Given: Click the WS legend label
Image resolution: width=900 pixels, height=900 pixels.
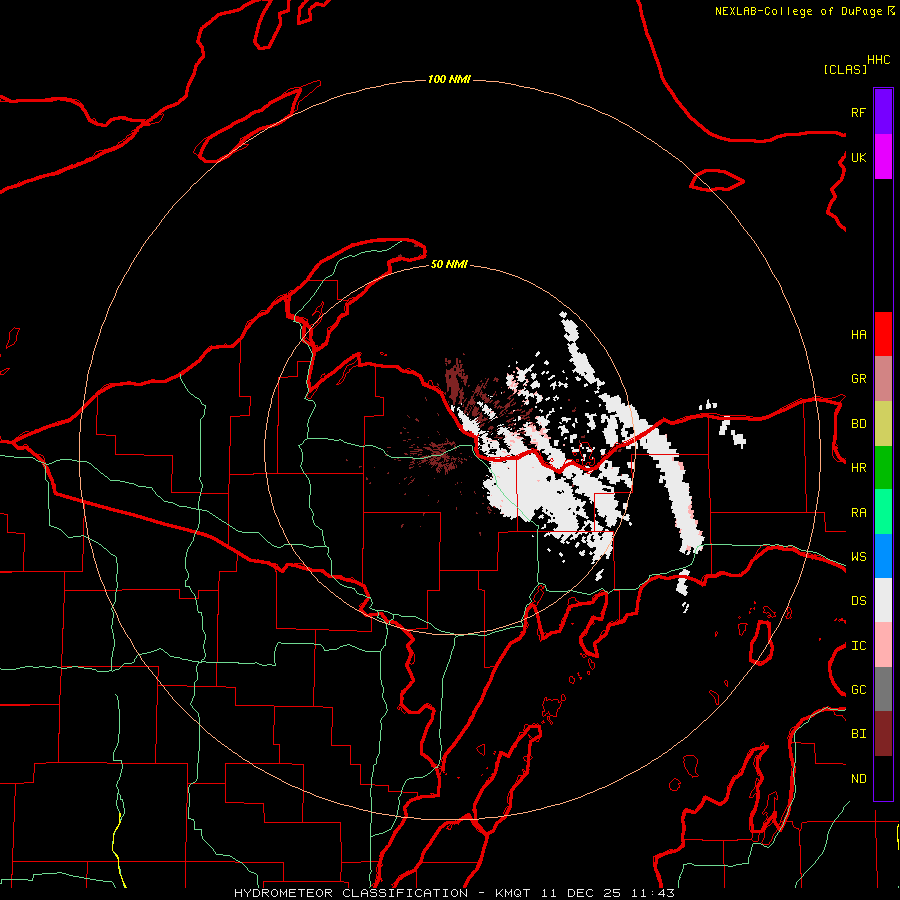Looking at the screenshot, I should click(858, 557).
